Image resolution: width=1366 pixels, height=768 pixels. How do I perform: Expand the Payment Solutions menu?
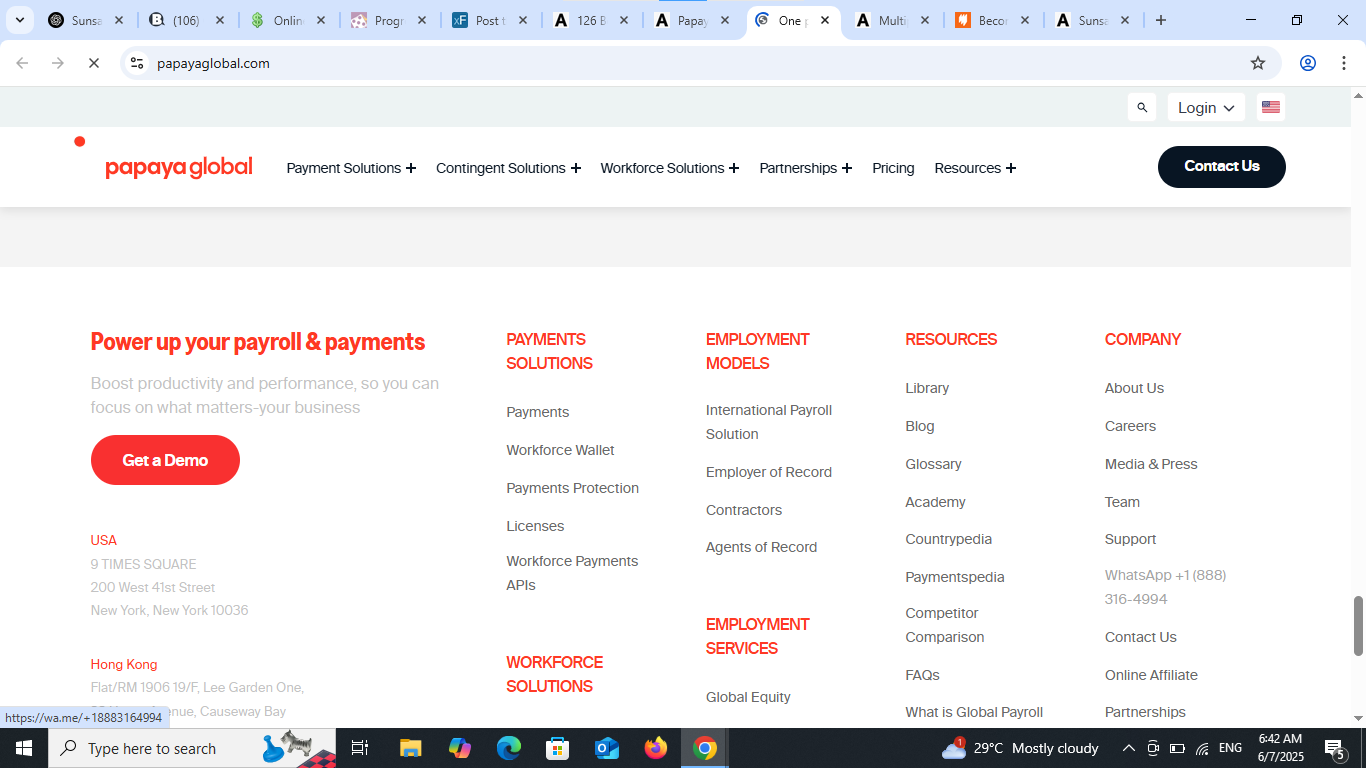pyautogui.click(x=351, y=168)
